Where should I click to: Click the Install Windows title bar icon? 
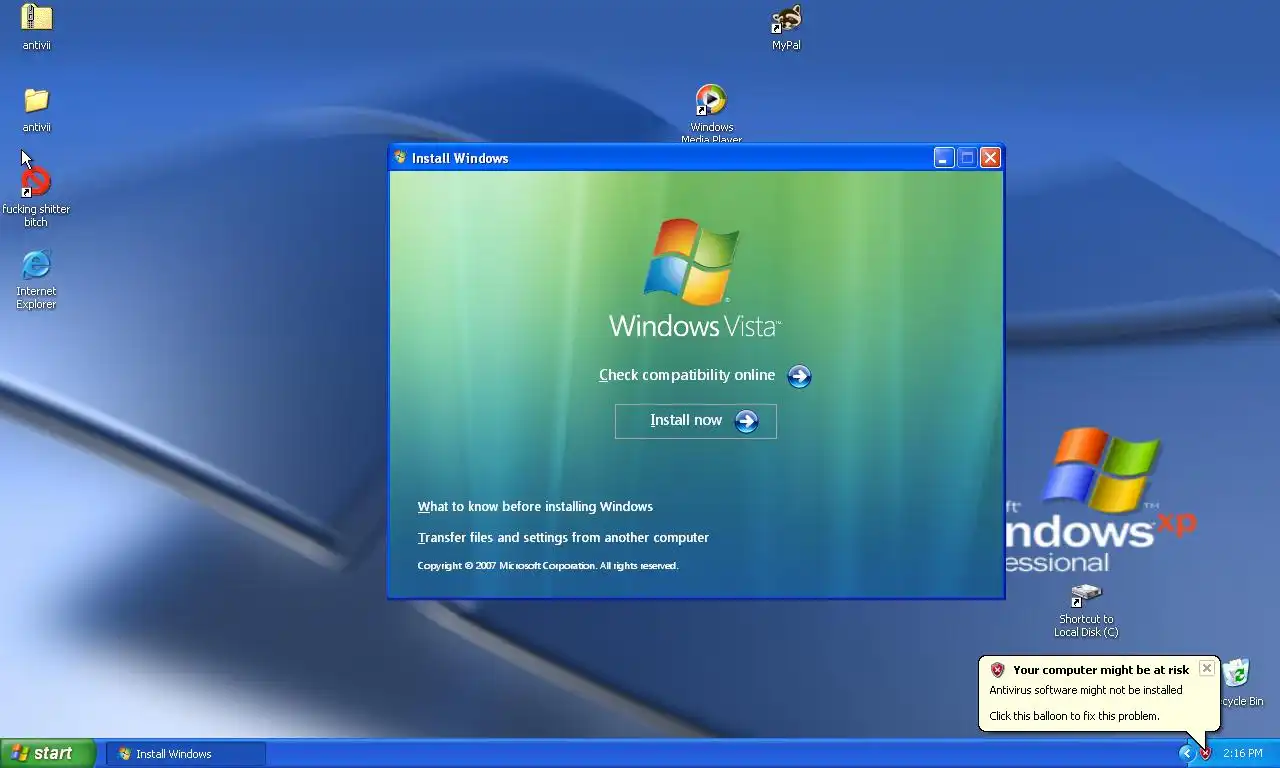pyautogui.click(x=400, y=158)
